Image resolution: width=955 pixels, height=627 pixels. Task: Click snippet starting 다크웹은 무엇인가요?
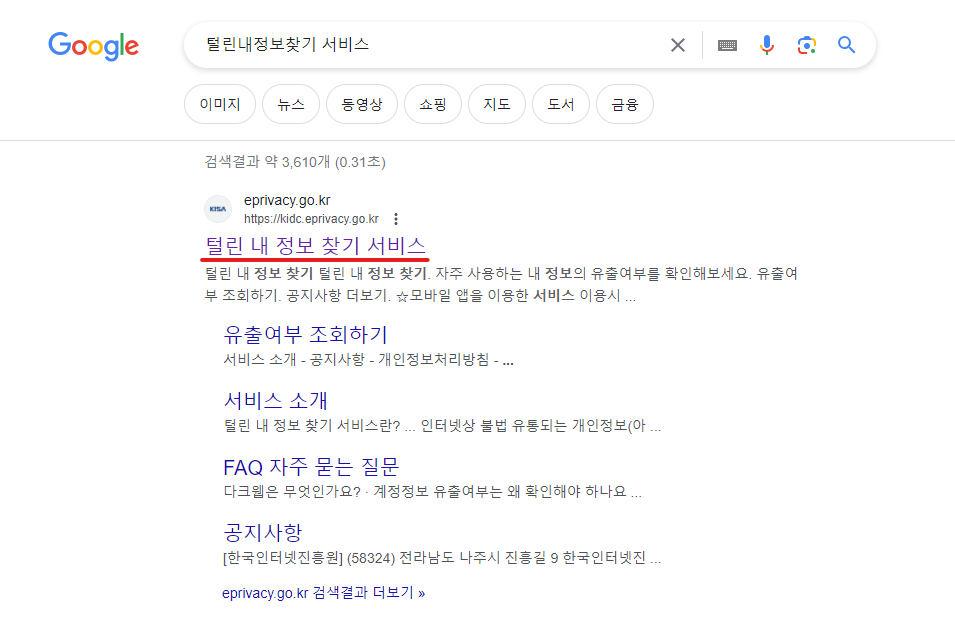pos(432,492)
